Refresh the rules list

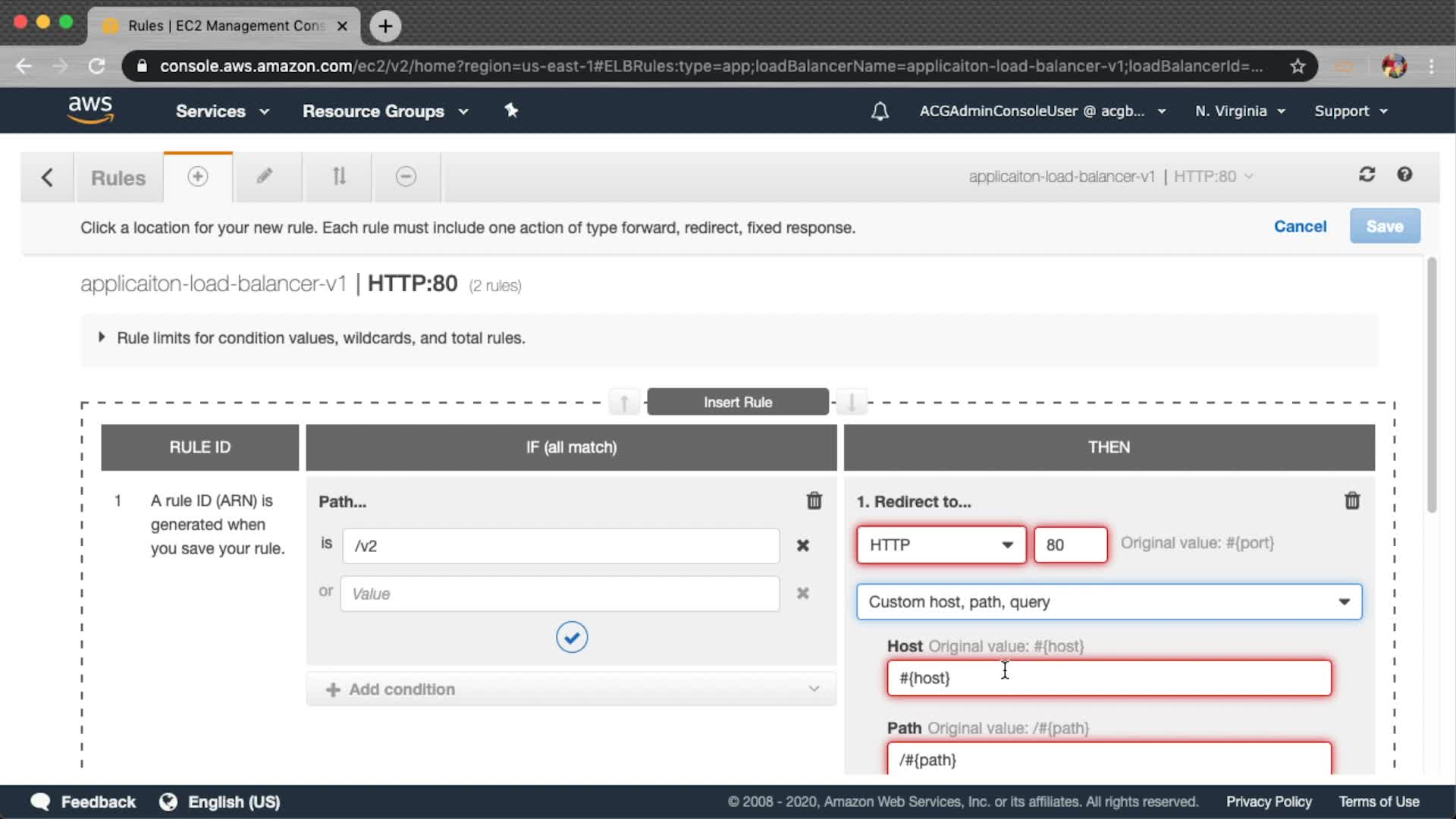(x=1367, y=175)
